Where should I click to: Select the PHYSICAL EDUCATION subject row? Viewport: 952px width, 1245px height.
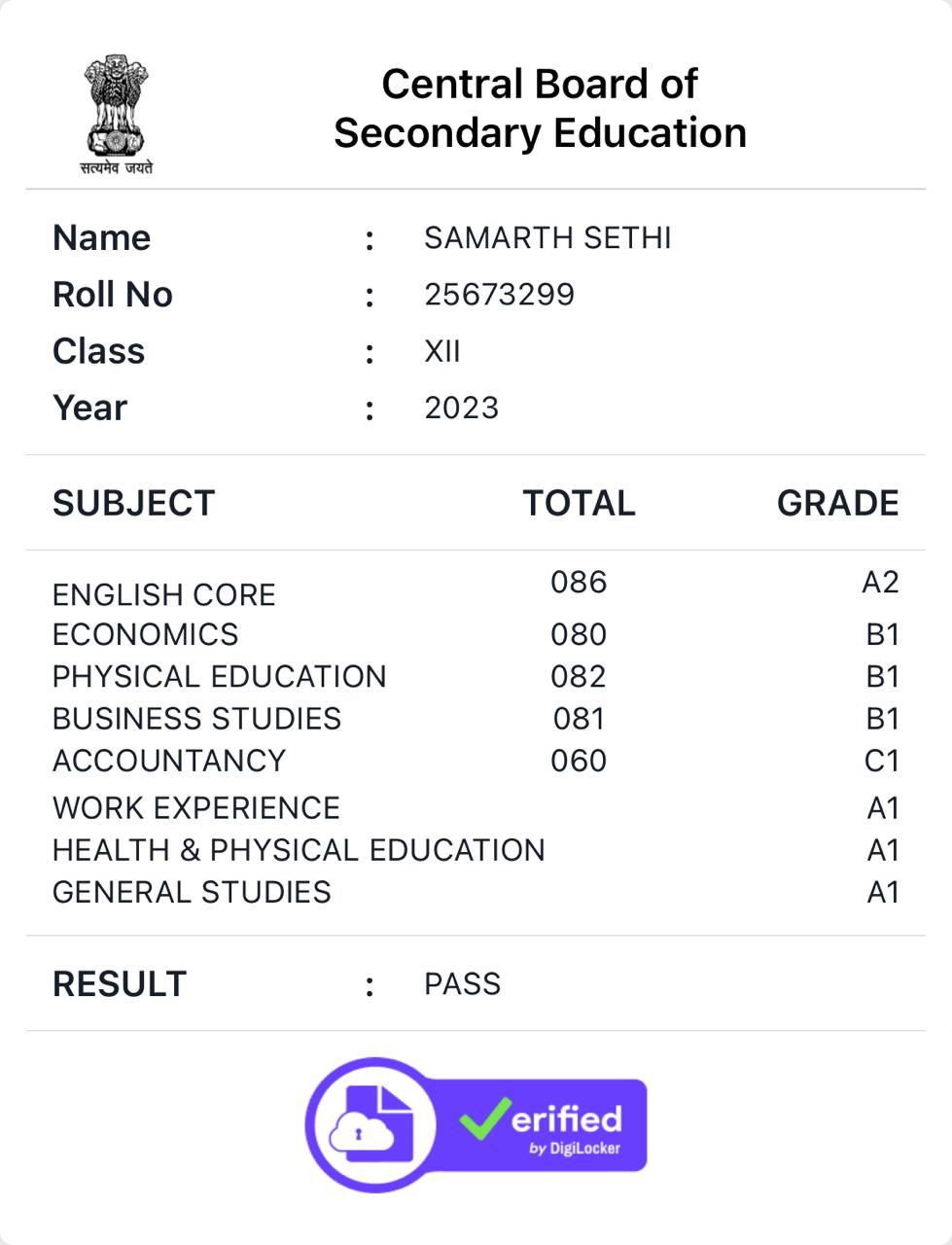click(476, 676)
